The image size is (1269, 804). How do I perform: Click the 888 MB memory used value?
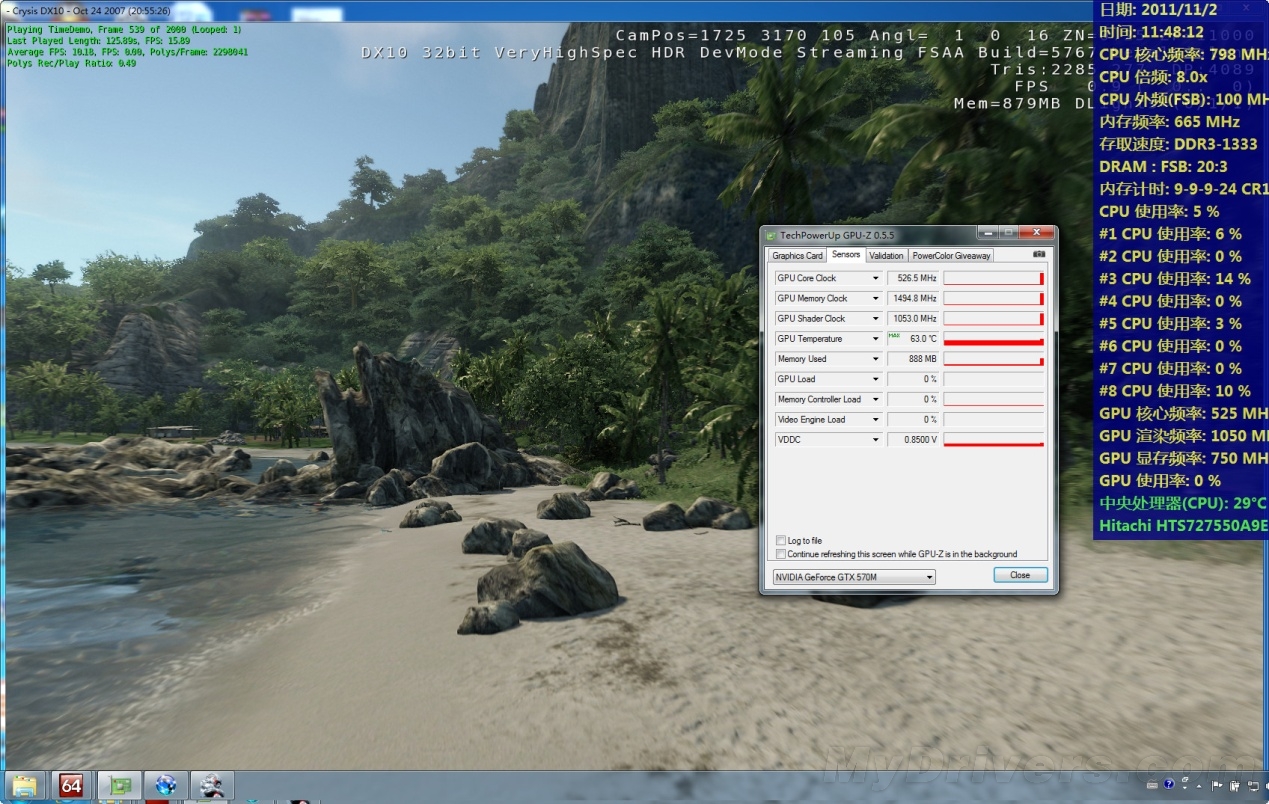point(913,359)
